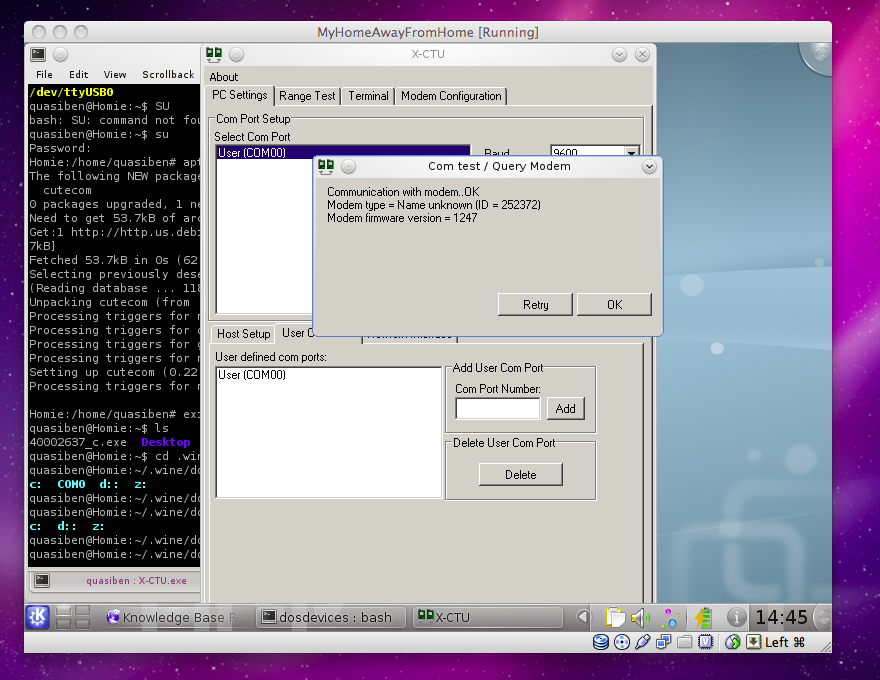Click the Delete user com port button

(x=521, y=475)
